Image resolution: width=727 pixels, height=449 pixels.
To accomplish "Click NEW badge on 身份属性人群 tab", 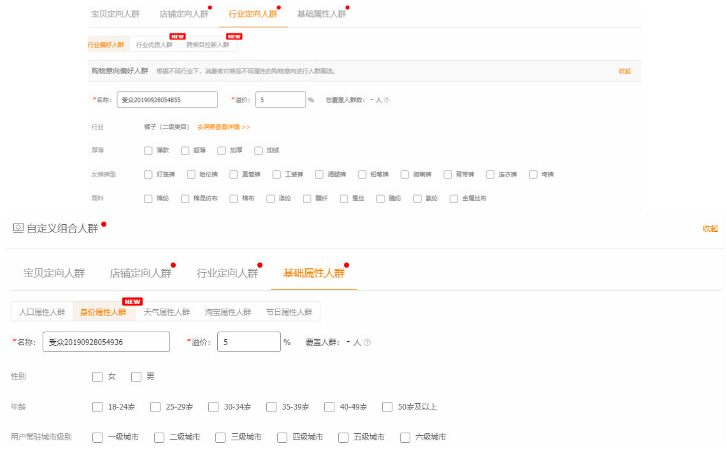I will pos(132,301).
